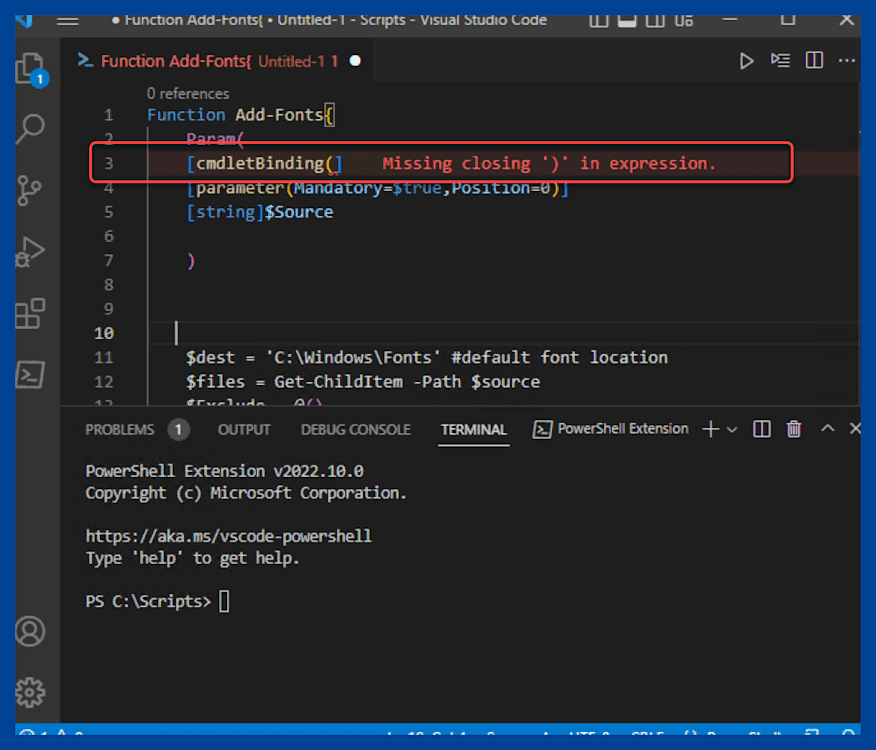The width and height of the screenshot is (876, 750).
Task: Open the Extensions view
Action: click(x=30, y=313)
